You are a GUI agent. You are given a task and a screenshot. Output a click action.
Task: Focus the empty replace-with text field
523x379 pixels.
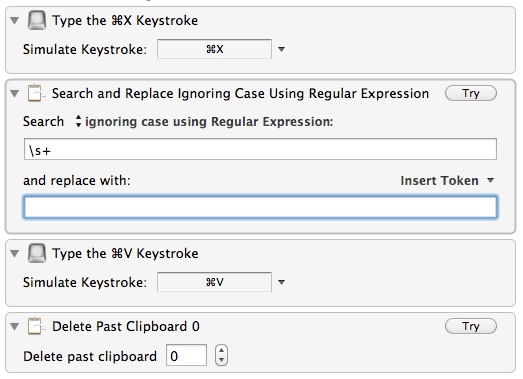260,207
